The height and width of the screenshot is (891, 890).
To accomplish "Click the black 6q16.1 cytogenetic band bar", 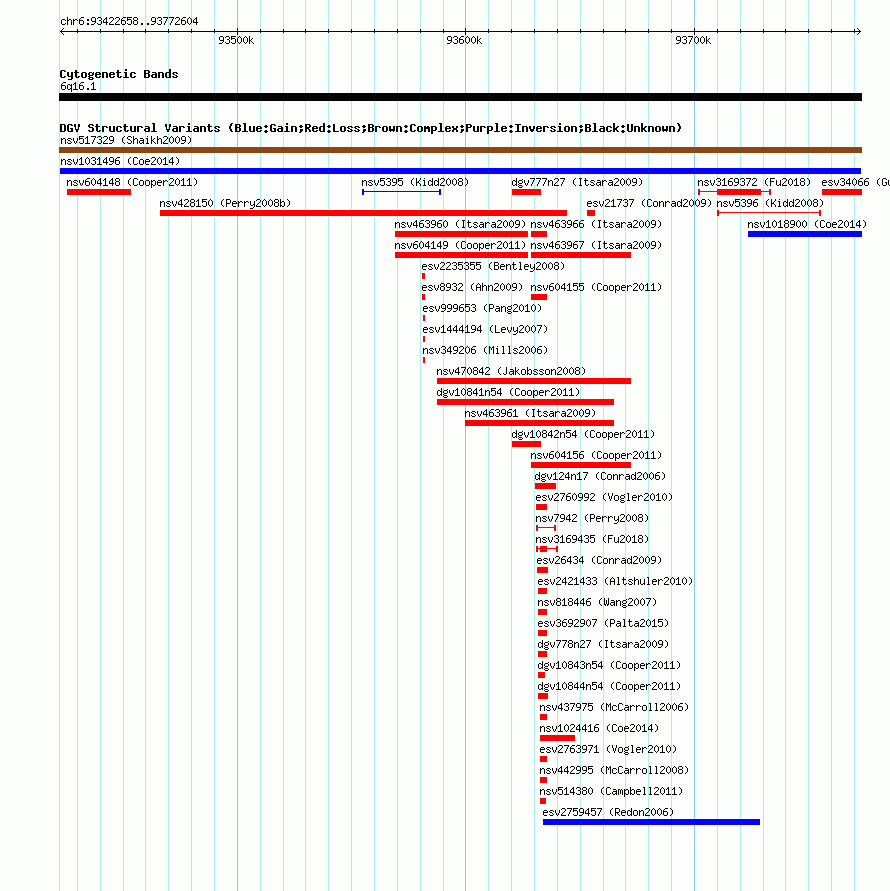I will (x=460, y=97).
